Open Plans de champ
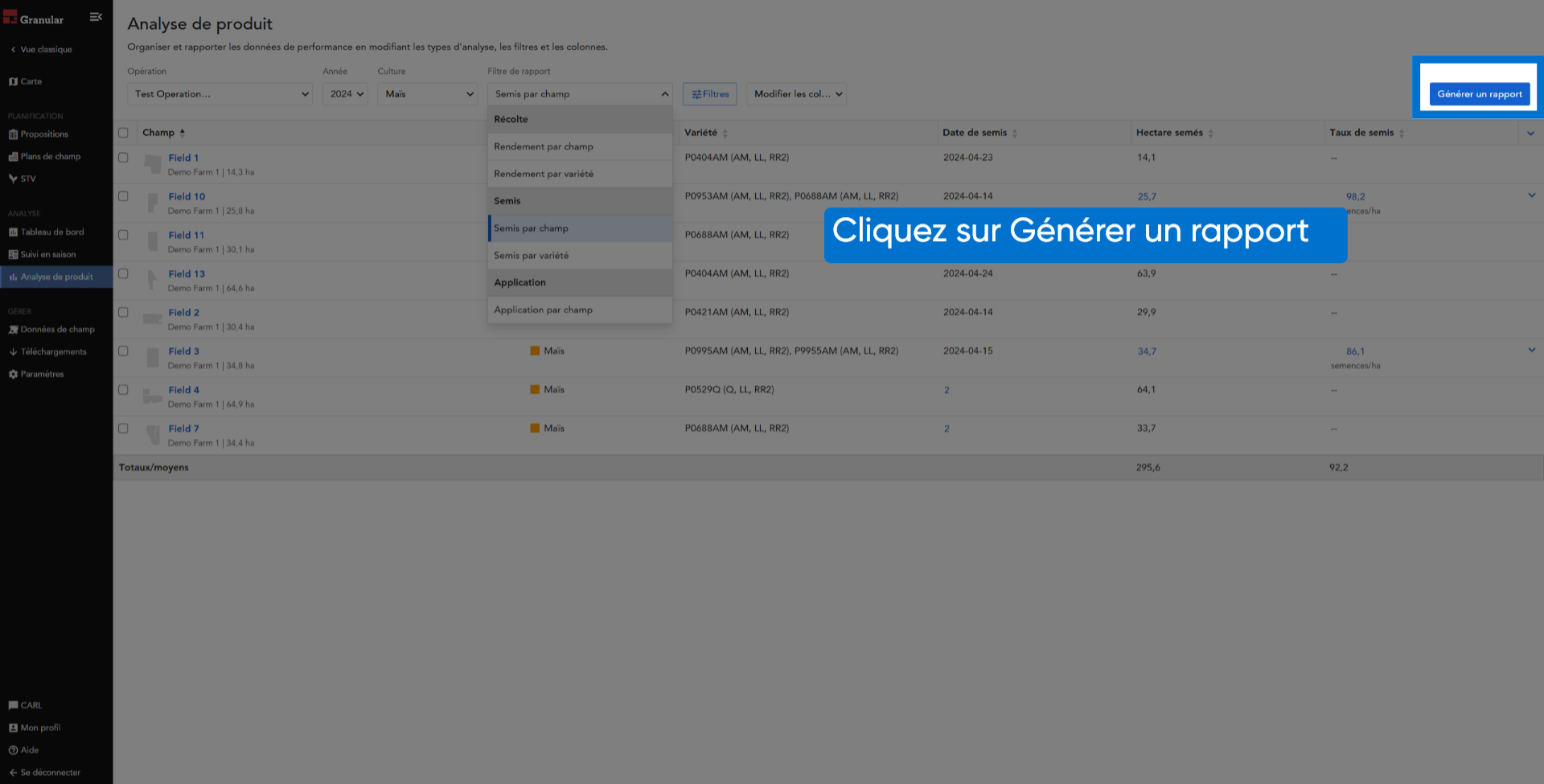This screenshot has height=784, width=1544. click(x=44, y=157)
